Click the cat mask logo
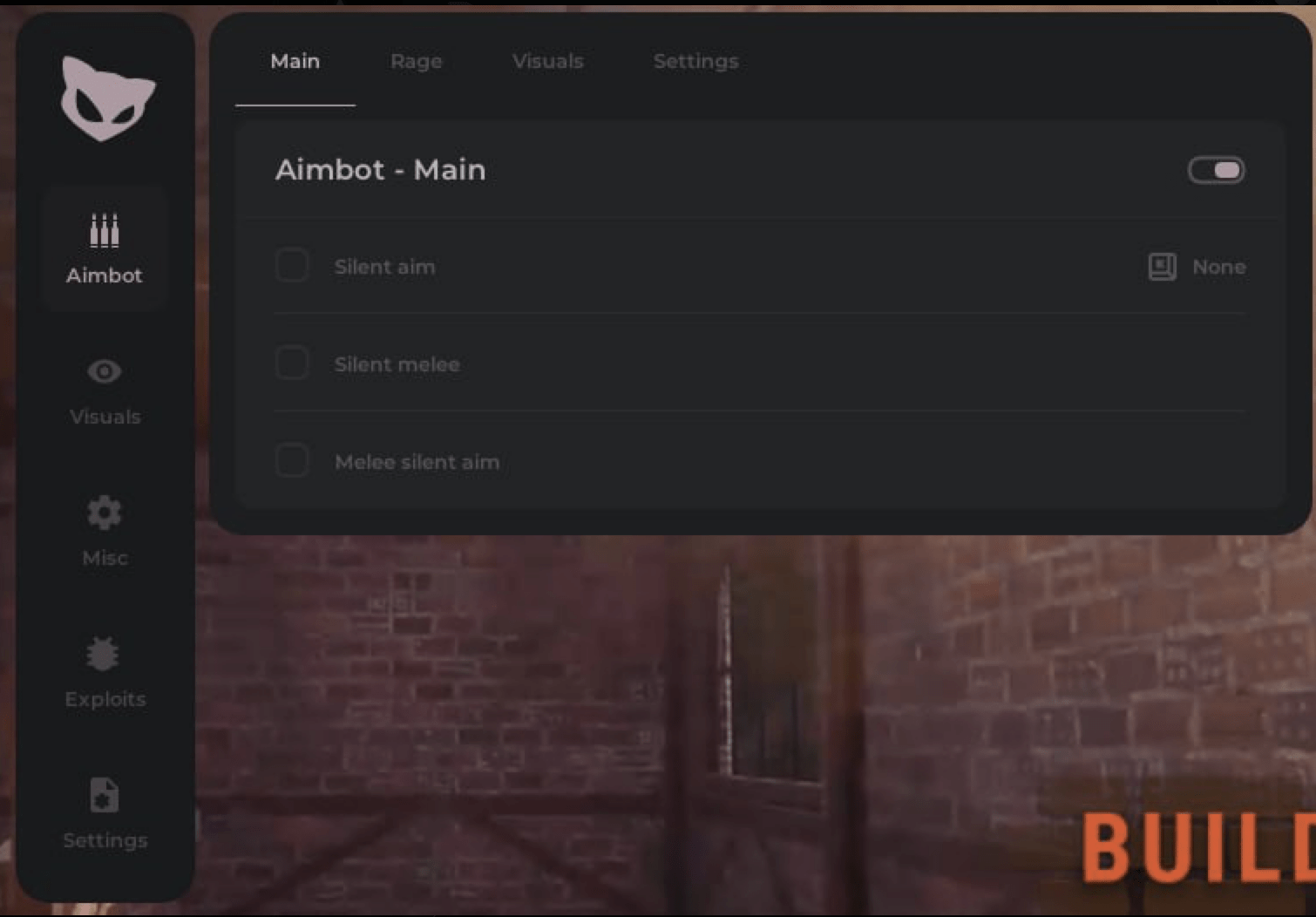The height and width of the screenshot is (917, 1316). point(107,98)
